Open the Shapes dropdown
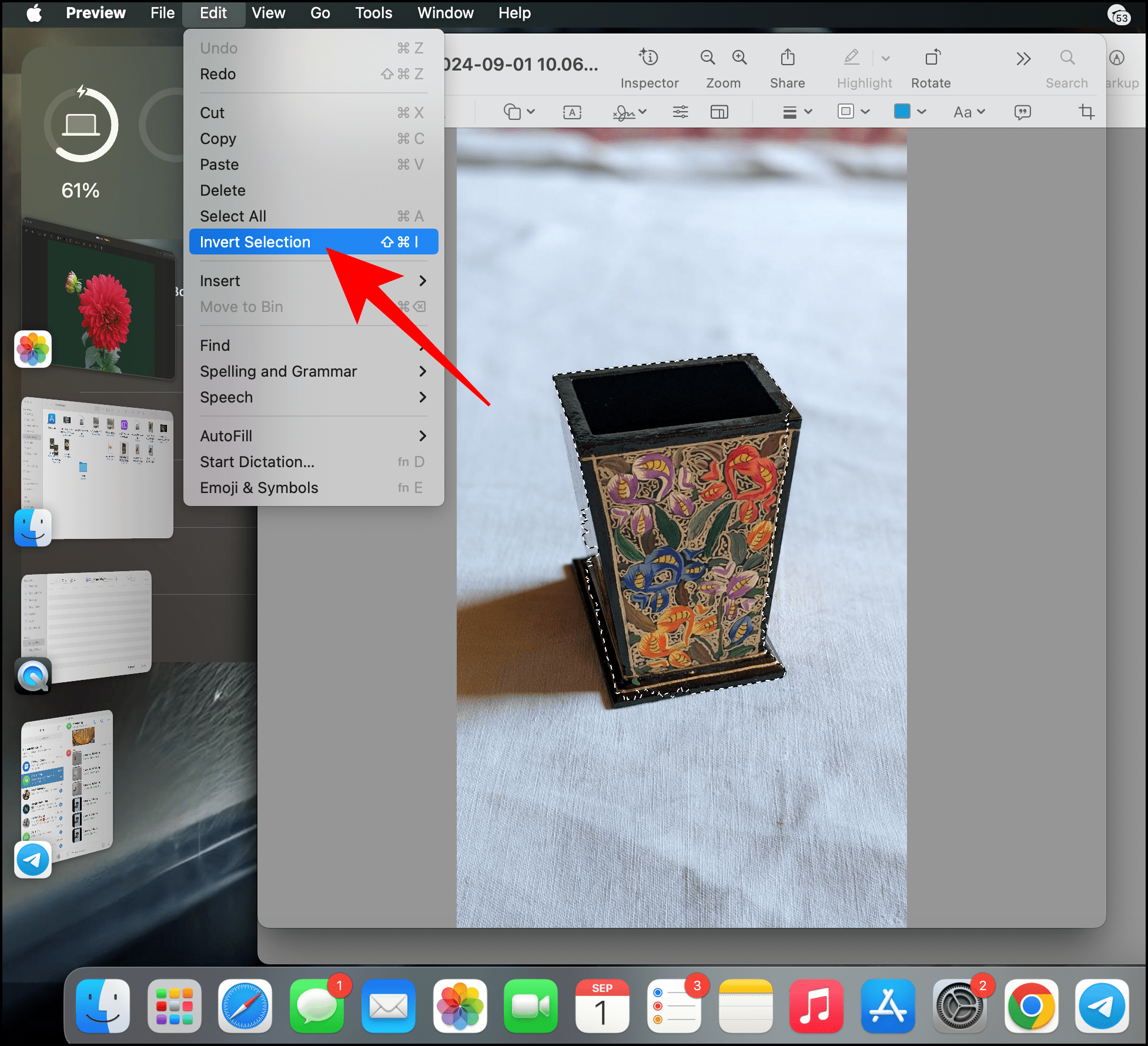Viewport: 1148px width, 1046px height. click(520, 112)
